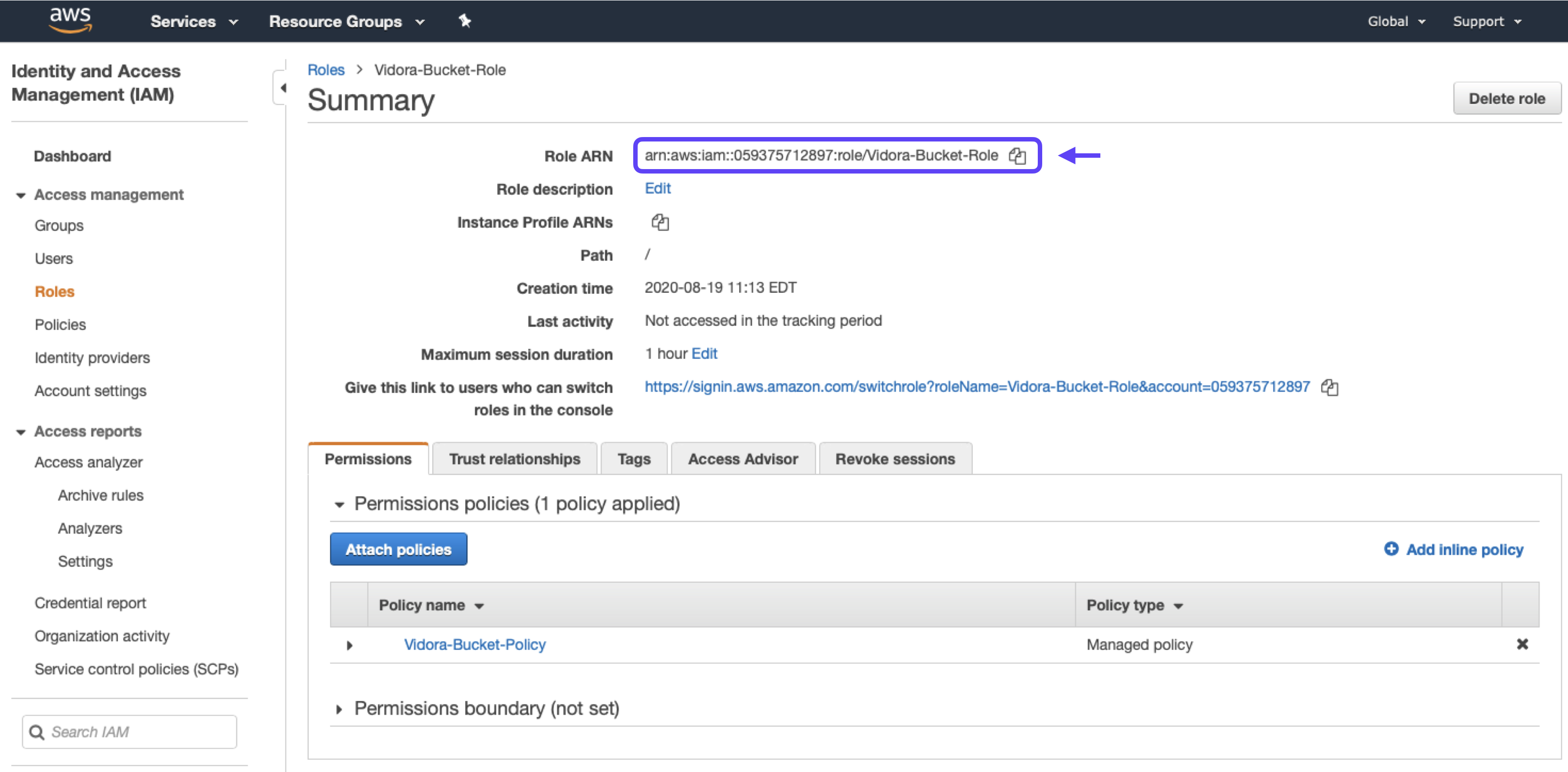
Task: Open Credential report page
Action: 90,603
